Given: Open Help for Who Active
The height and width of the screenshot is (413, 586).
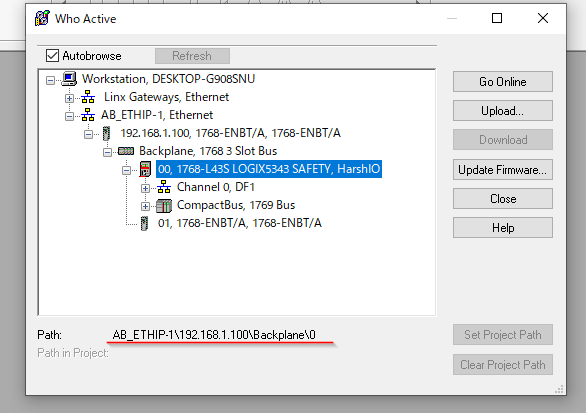Looking at the screenshot, I should pyautogui.click(x=503, y=228).
